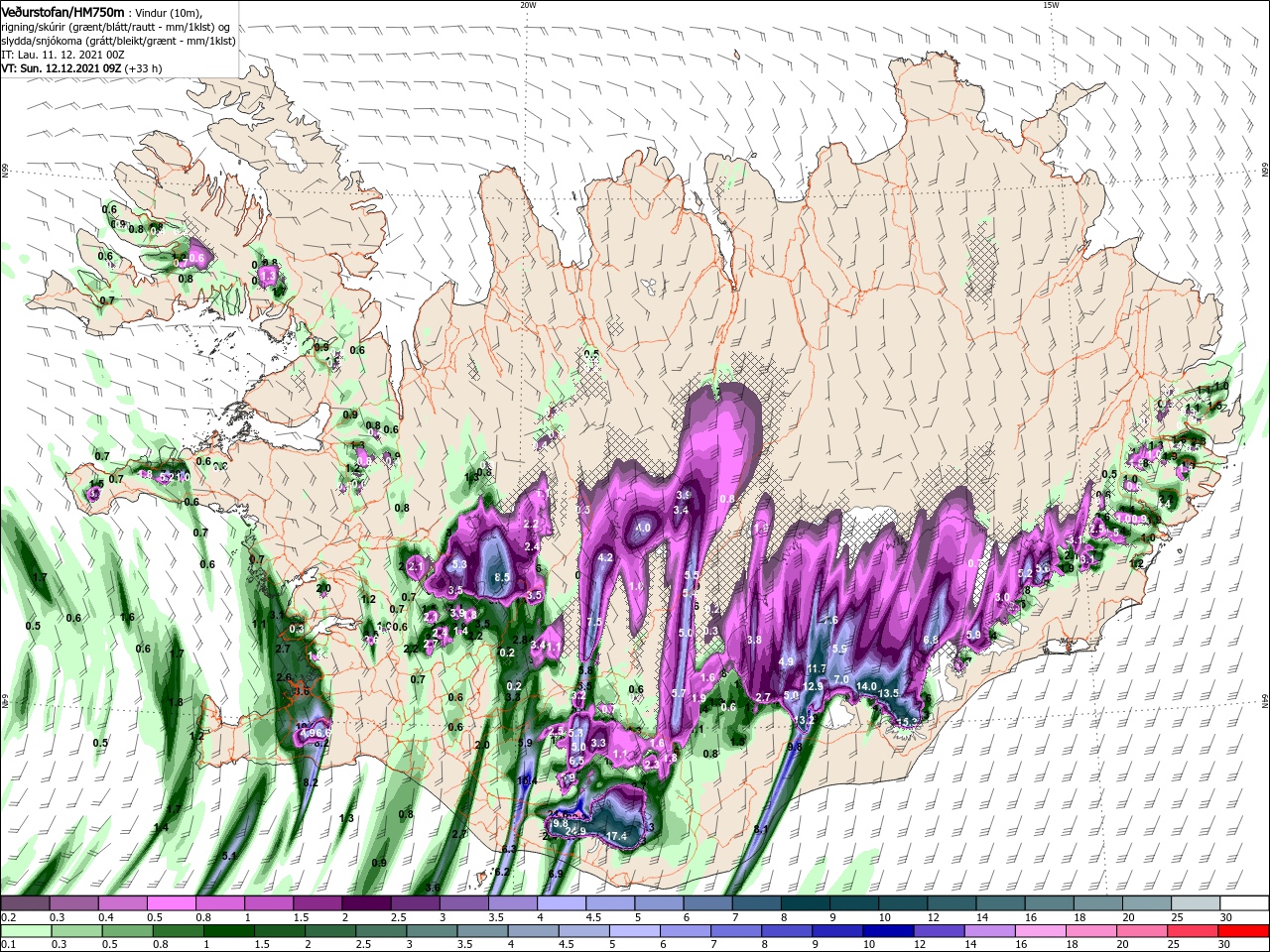Click the 8.1 value on the blue rain streak
The height and width of the screenshot is (952, 1270).
pyautogui.click(x=761, y=829)
